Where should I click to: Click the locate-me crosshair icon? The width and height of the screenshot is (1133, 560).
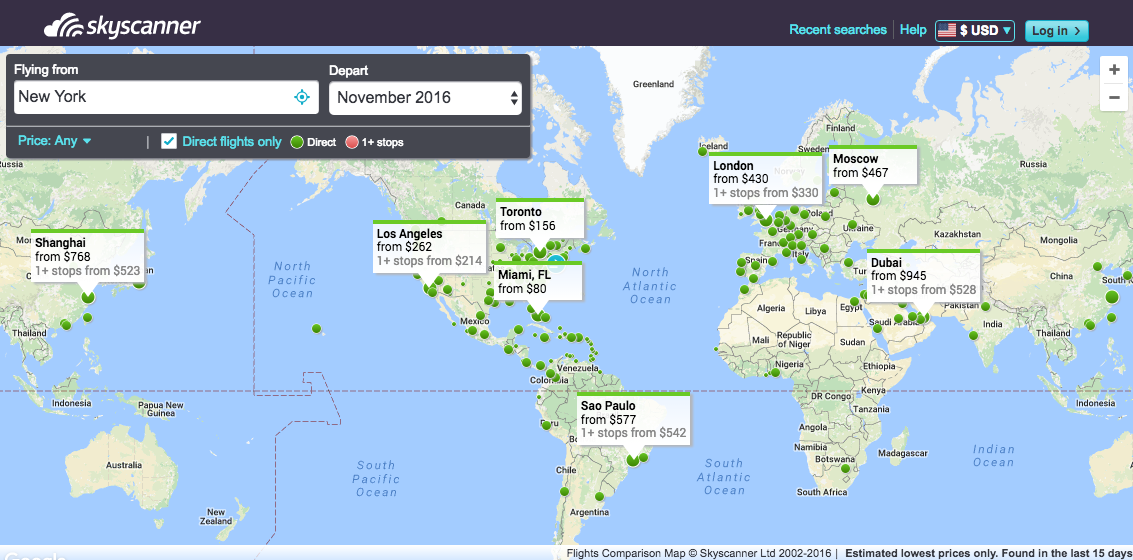(x=302, y=97)
